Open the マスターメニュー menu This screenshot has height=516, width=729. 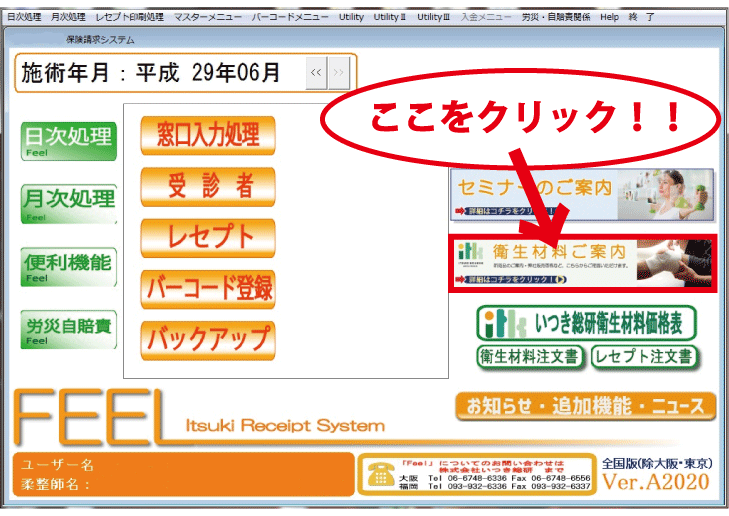pos(207,17)
